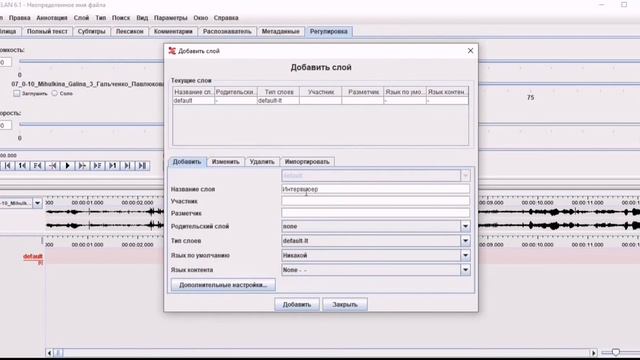Image resolution: width=640 pixels, height=360 pixels.
Task: Click the Название слоя input field
Action: [375, 189]
